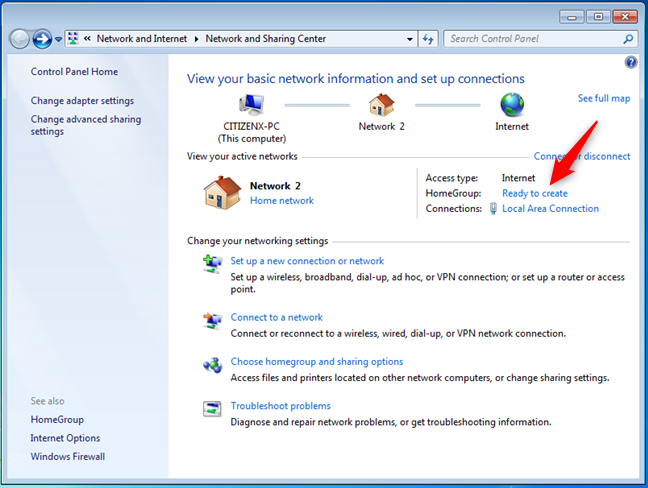Click the 'Access type:' label

coord(452,178)
